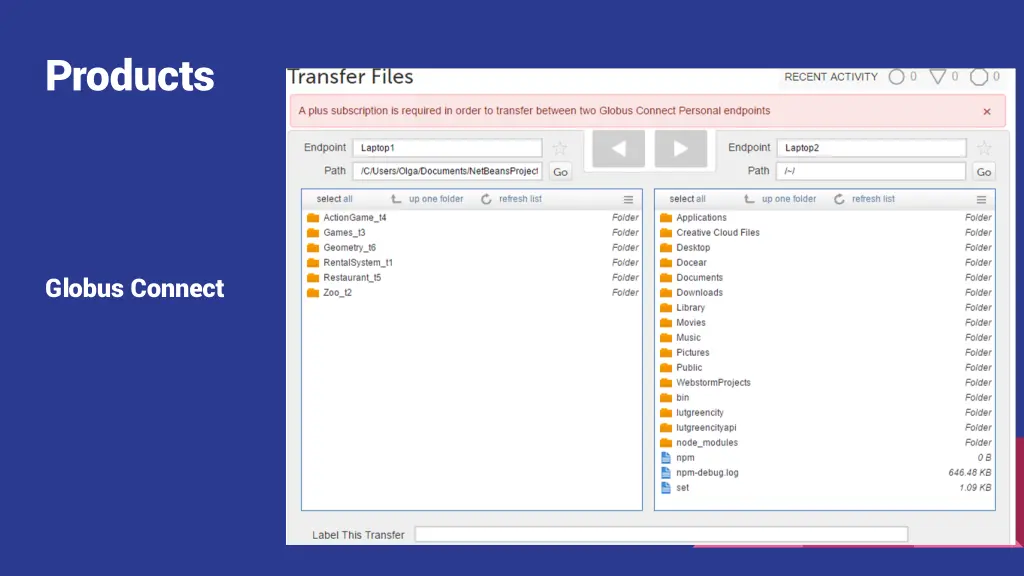Open right pane hamburger options menu
The height and width of the screenshot is (576, 1024).
(x=981, y=200)
